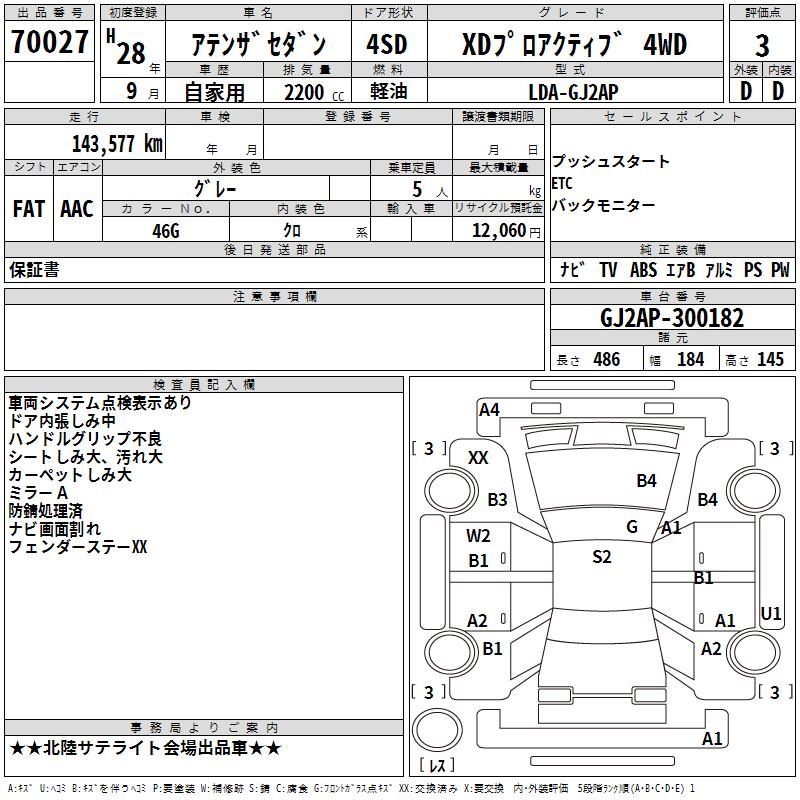Select the interior grade D under 内装
Screen dimensions: 800x800
point(778,91)
